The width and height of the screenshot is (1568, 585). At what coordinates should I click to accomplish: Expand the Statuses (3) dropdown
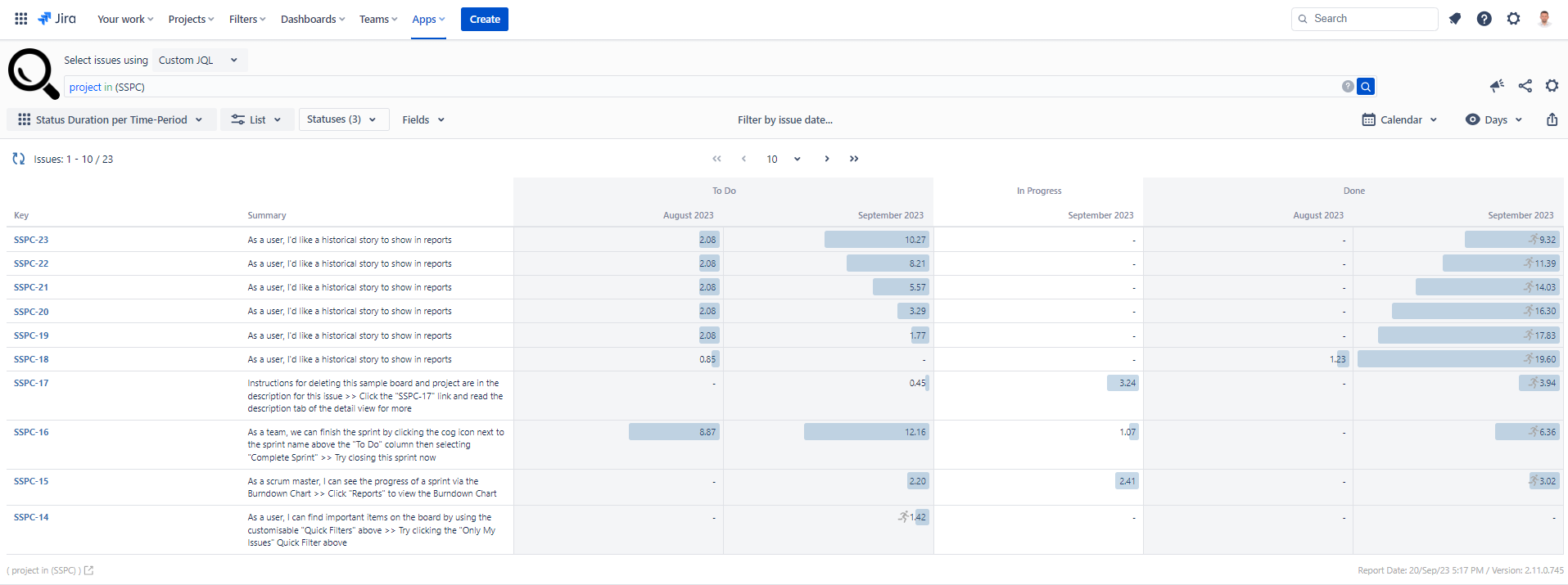pos(342,119)
